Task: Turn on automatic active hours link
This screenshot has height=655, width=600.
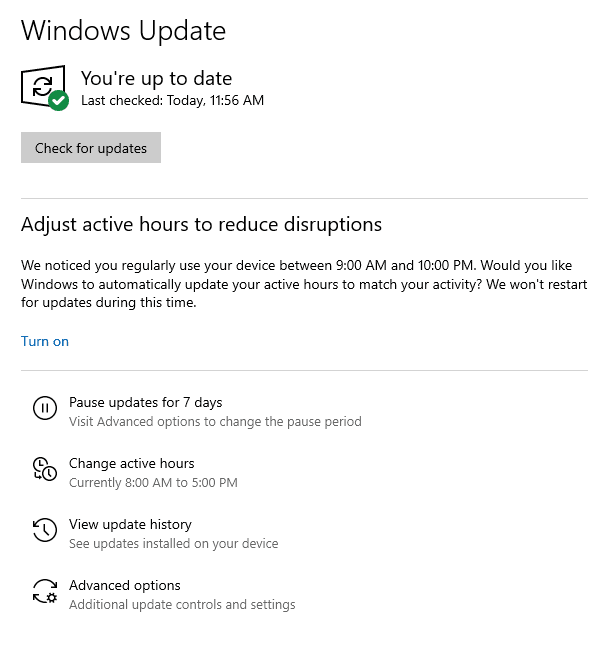Action: click(45, 341)
